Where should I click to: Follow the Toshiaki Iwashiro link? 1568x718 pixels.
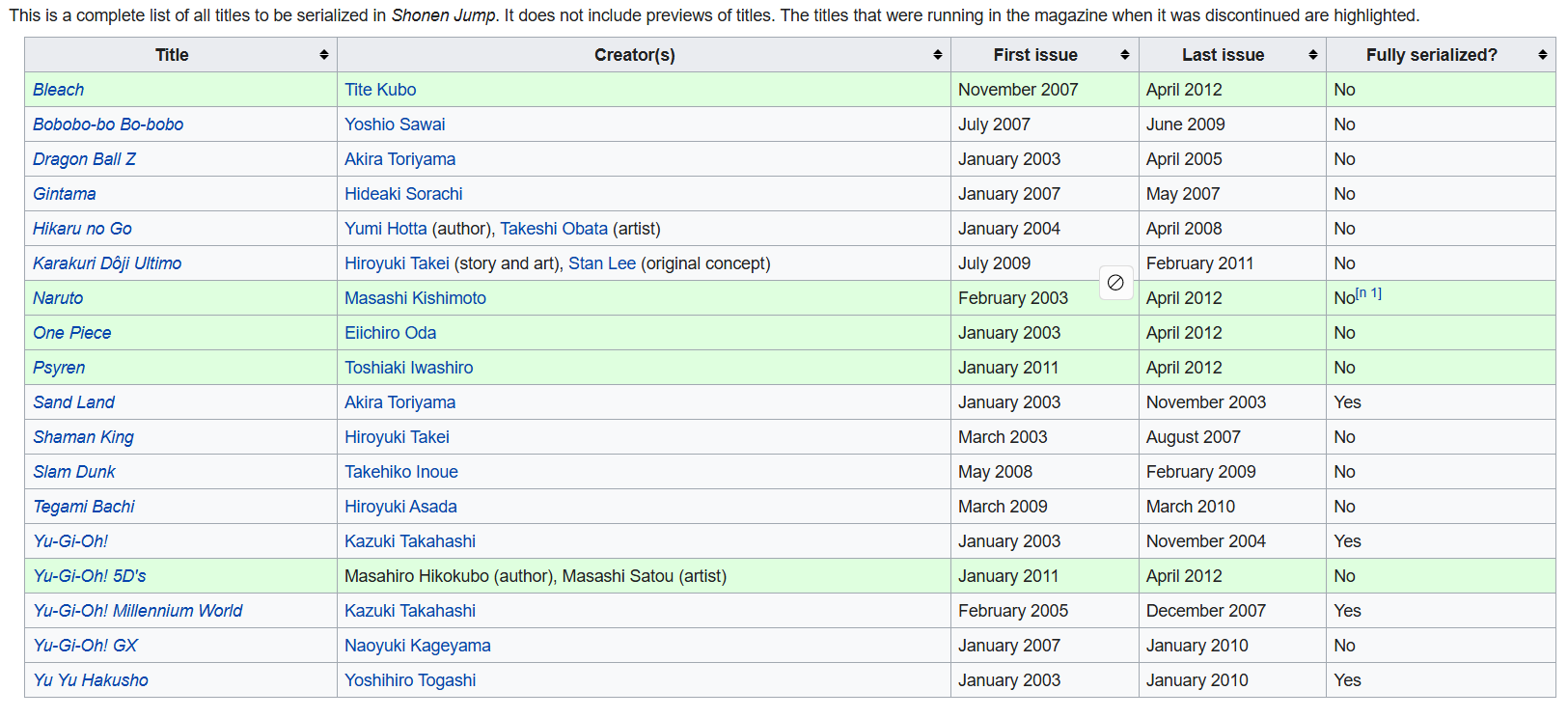tap(409, 368)
